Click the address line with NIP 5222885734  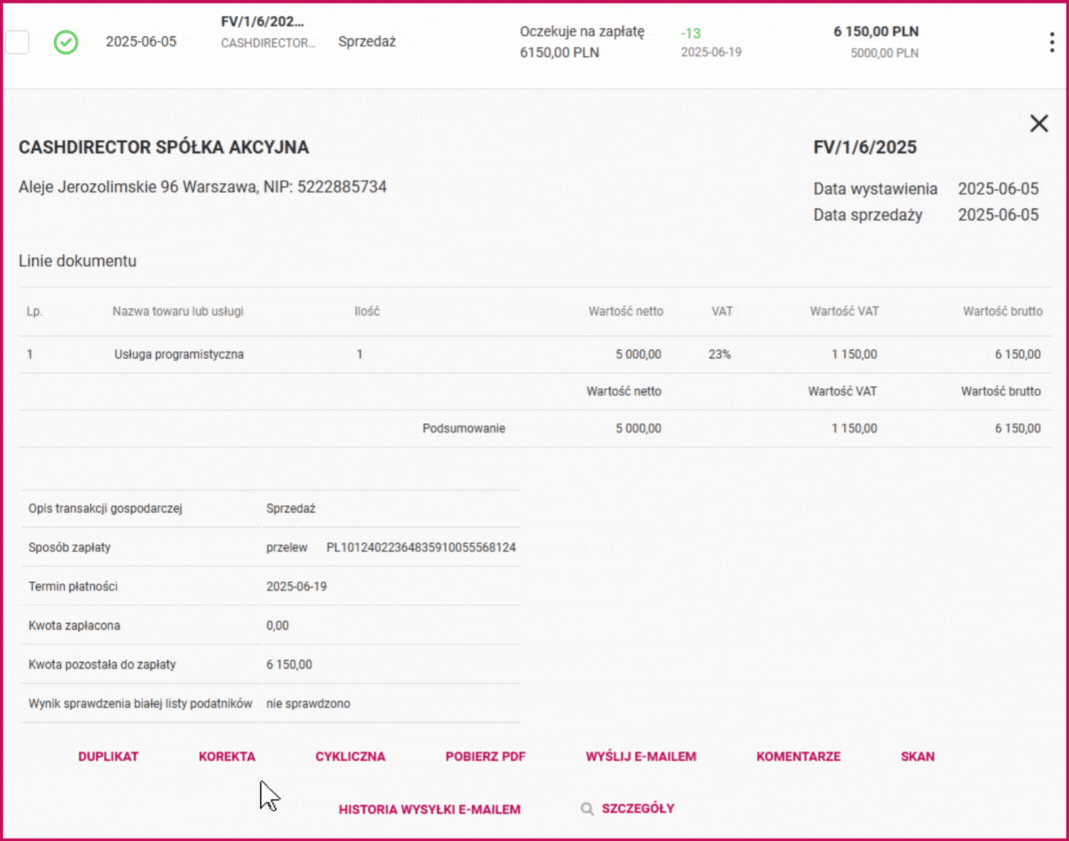202,187
